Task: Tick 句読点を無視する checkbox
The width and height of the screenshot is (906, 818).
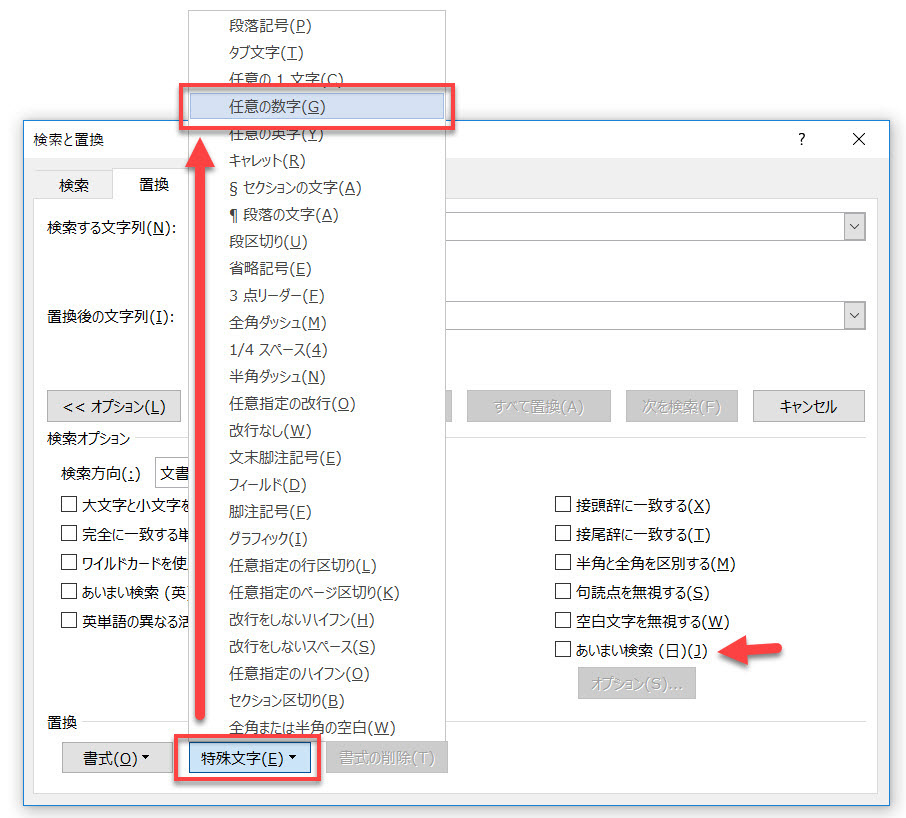Action: [x=562, y=593]
